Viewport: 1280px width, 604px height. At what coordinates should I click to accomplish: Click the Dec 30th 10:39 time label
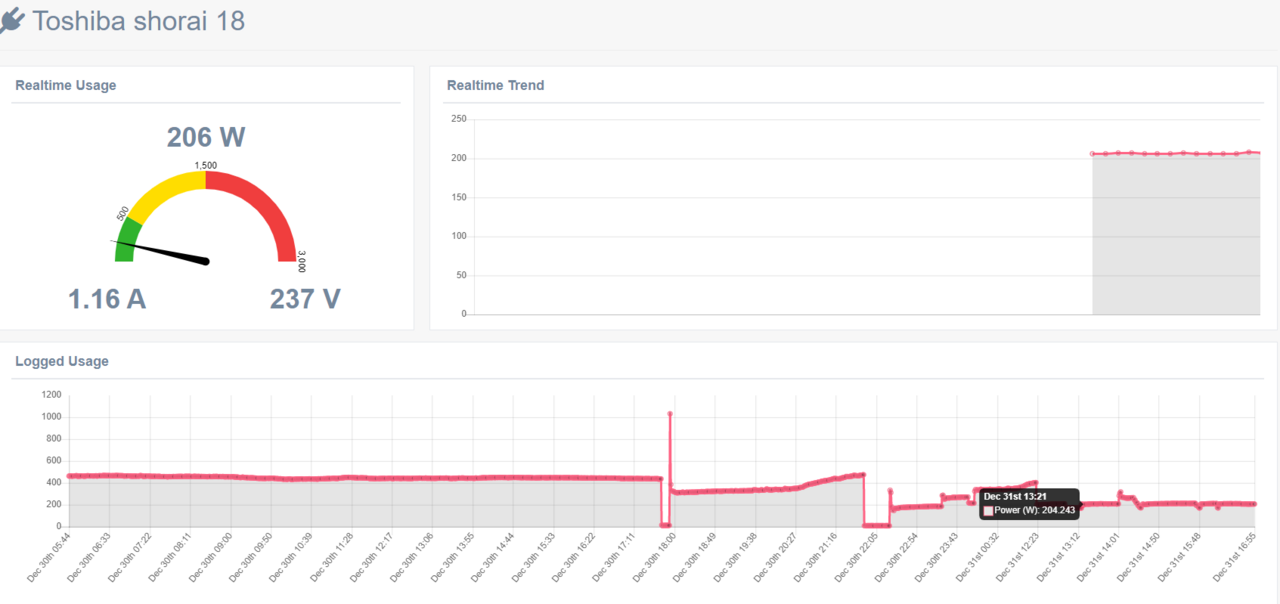click(292, 558)
